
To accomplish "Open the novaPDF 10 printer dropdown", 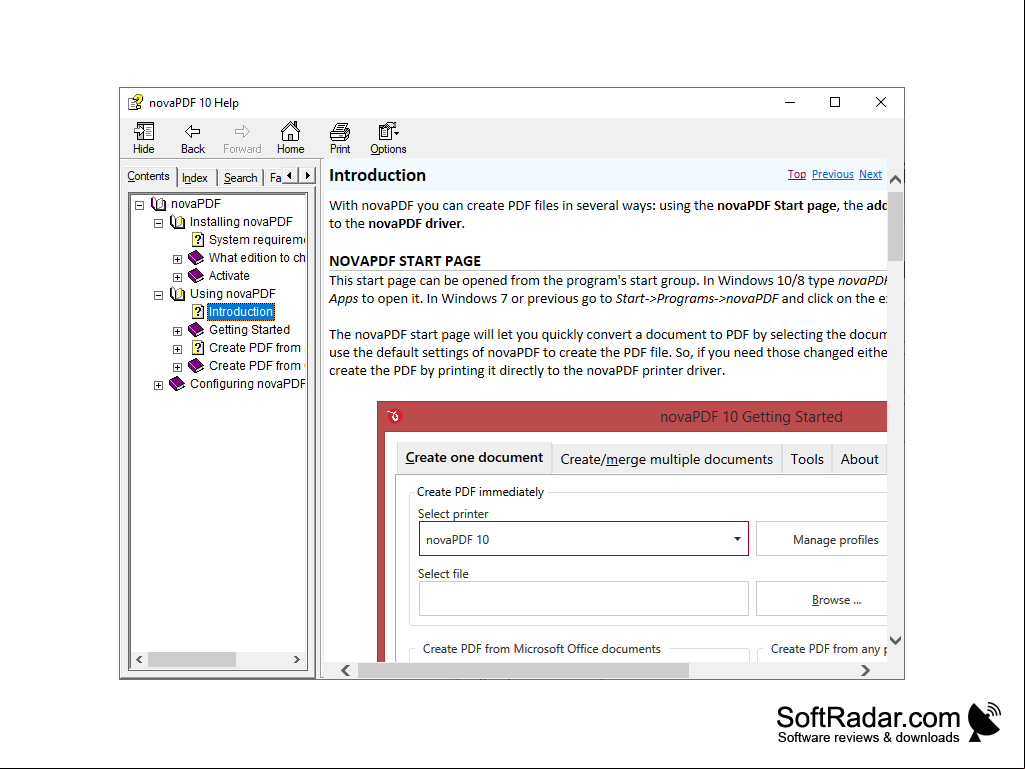I will 737,539.
